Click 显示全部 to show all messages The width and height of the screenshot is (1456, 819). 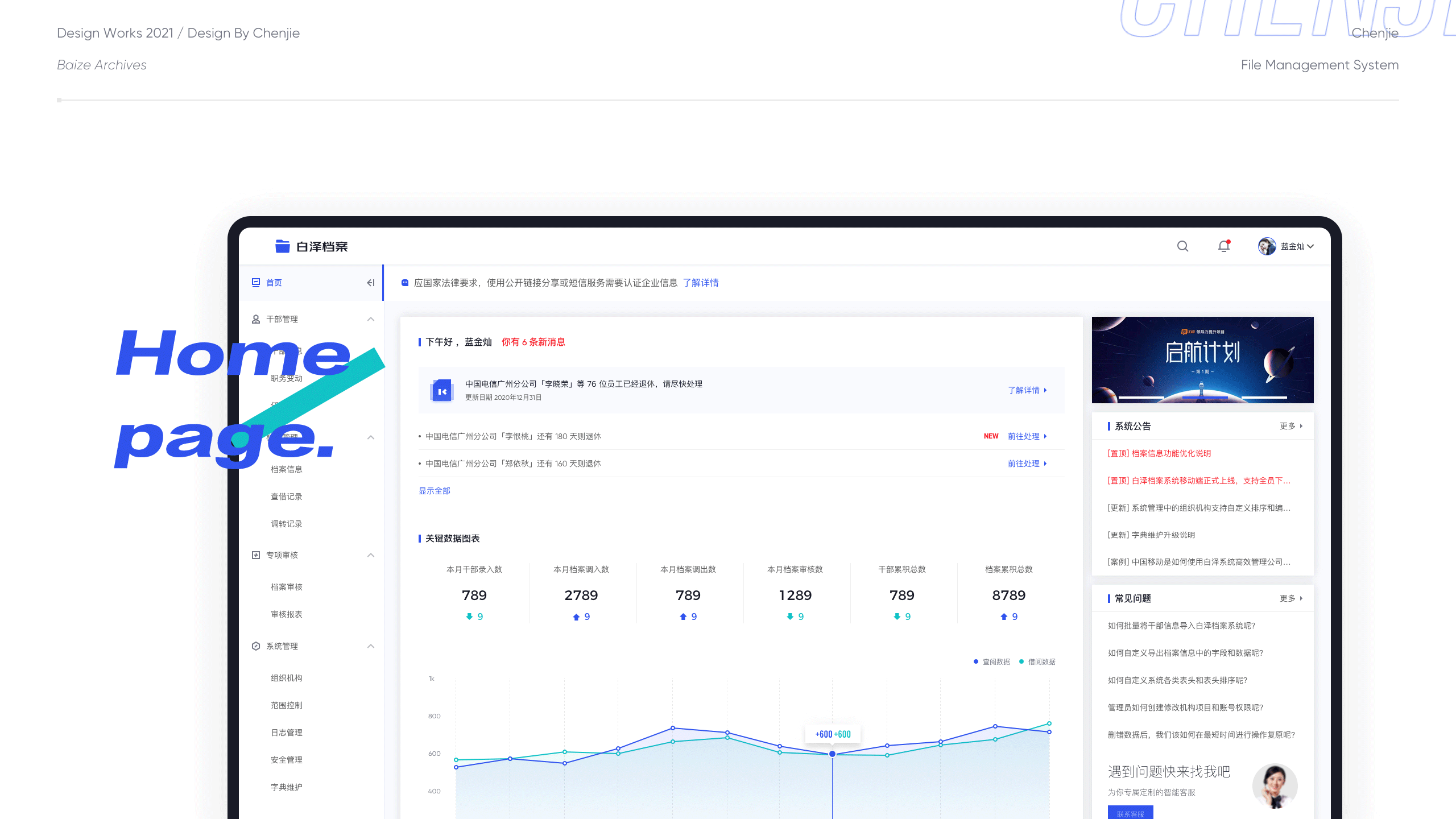point(435,491)
